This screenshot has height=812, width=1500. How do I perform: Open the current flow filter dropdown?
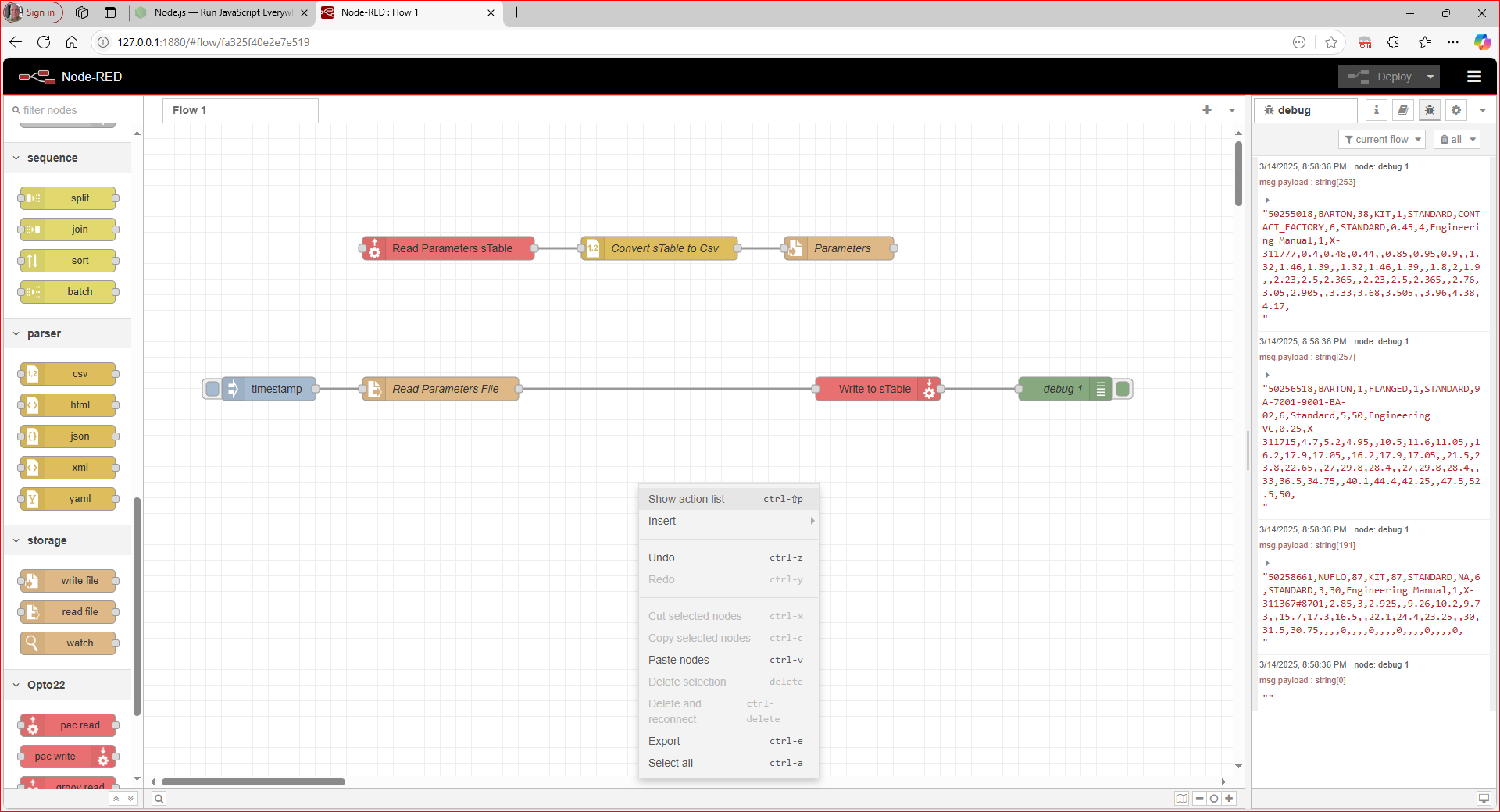(1382, 139)
